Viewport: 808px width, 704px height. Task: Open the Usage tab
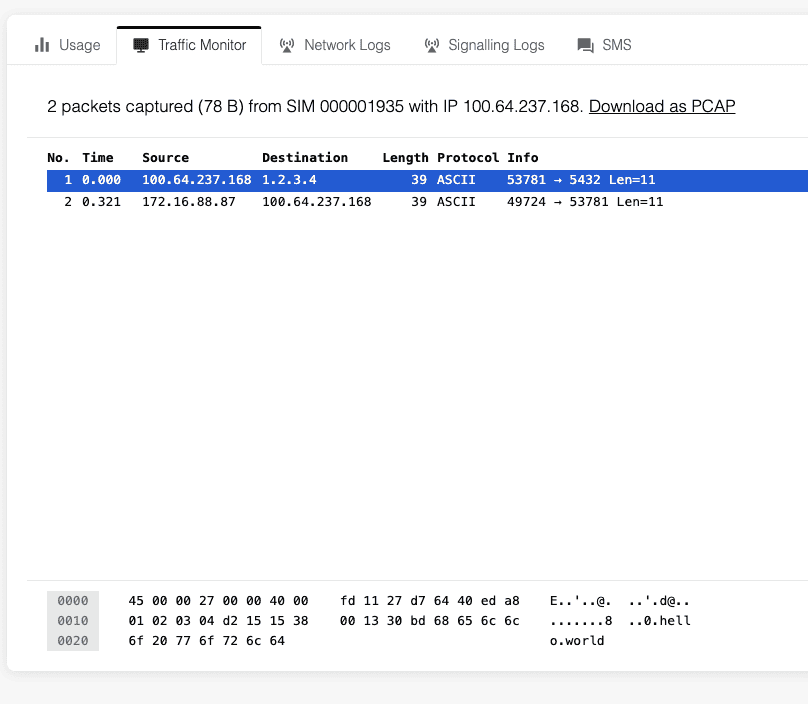(x=67, y=45)
